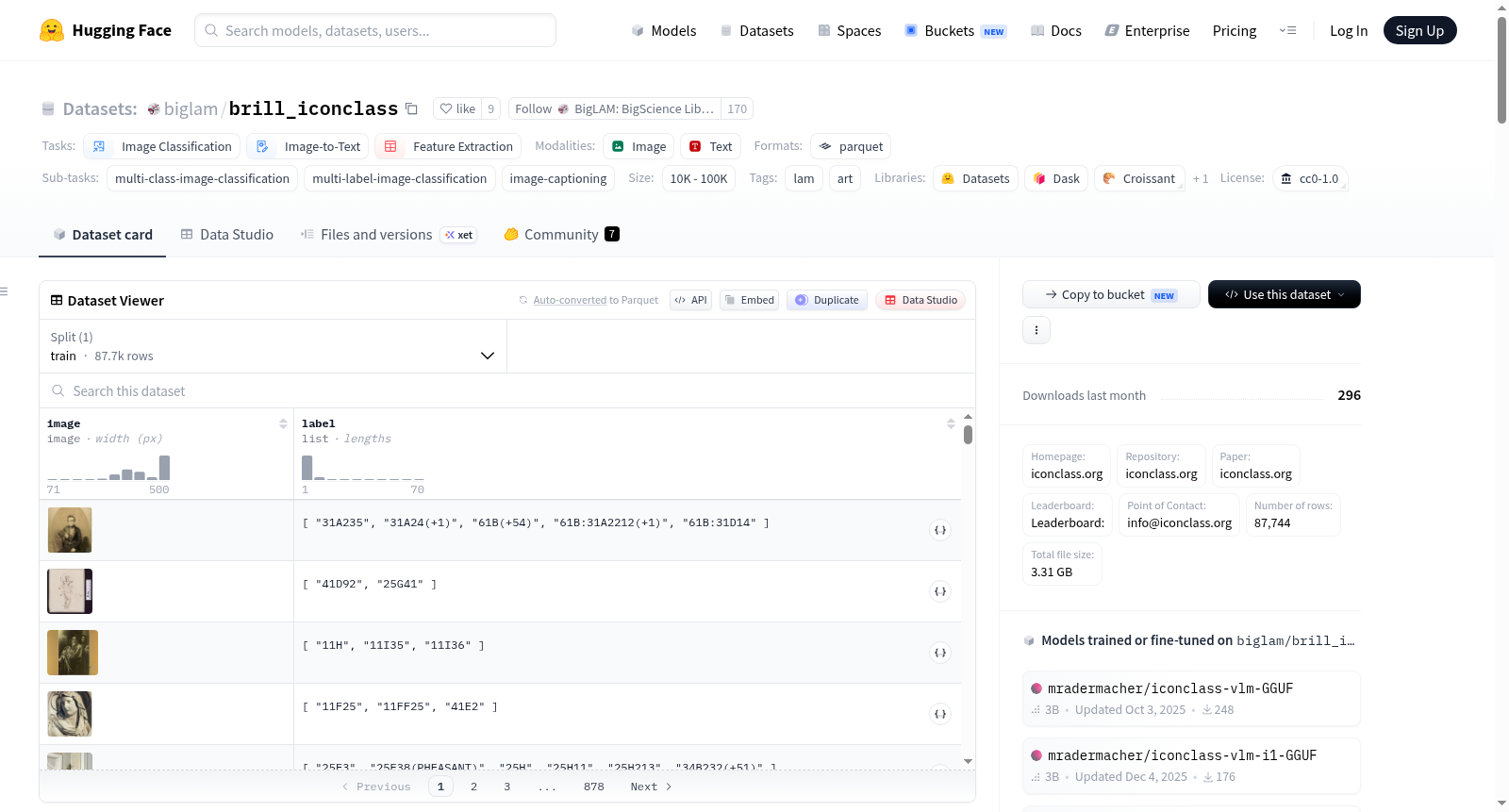Image resolution: width=1509 pixels, height=812 pixels.
Task: Open the Community tab
Action: 561,235
